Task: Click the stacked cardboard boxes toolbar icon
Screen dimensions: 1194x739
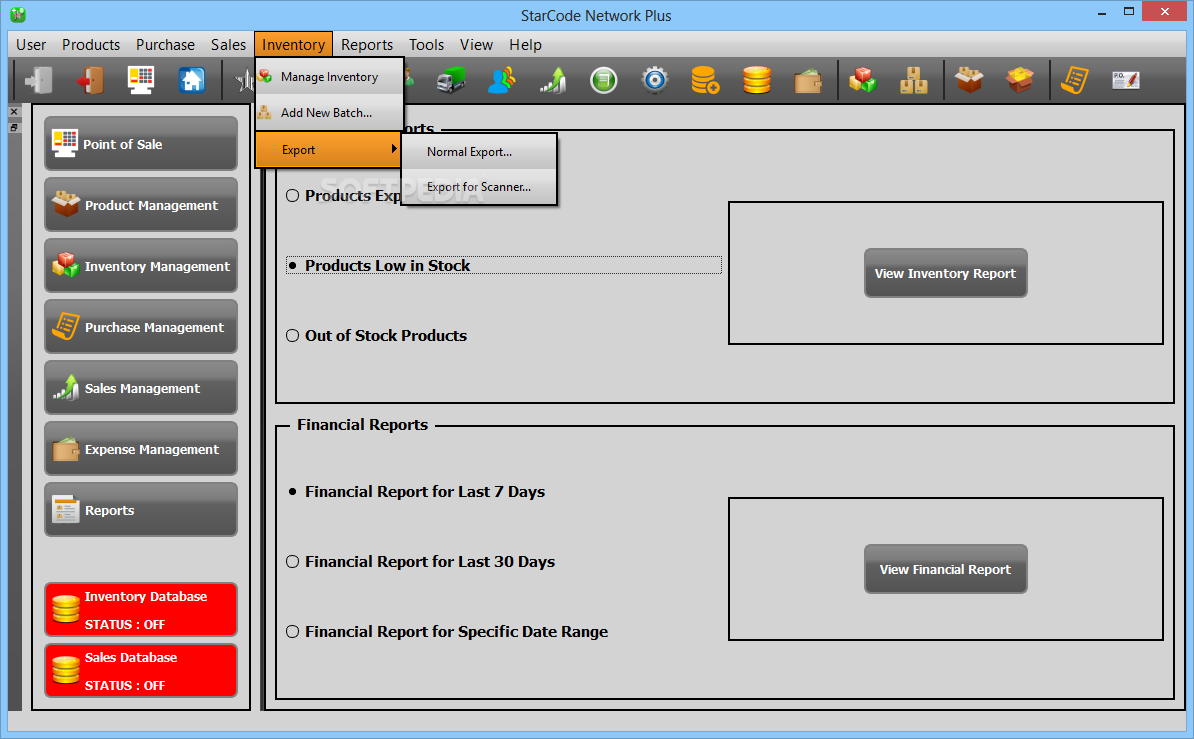Action: click(x=914, y=80)
